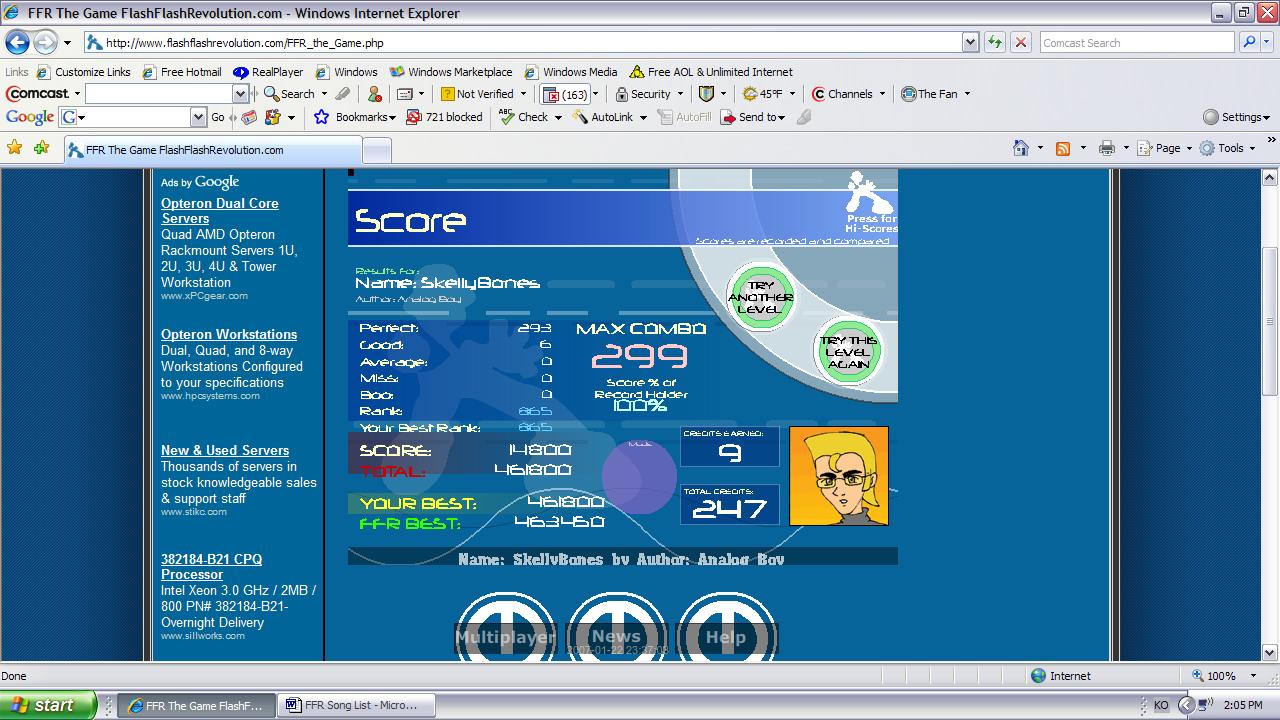Click the Home icon in command bar
This screenshot has height=720, width=1280.
[x=1020, y=148]
